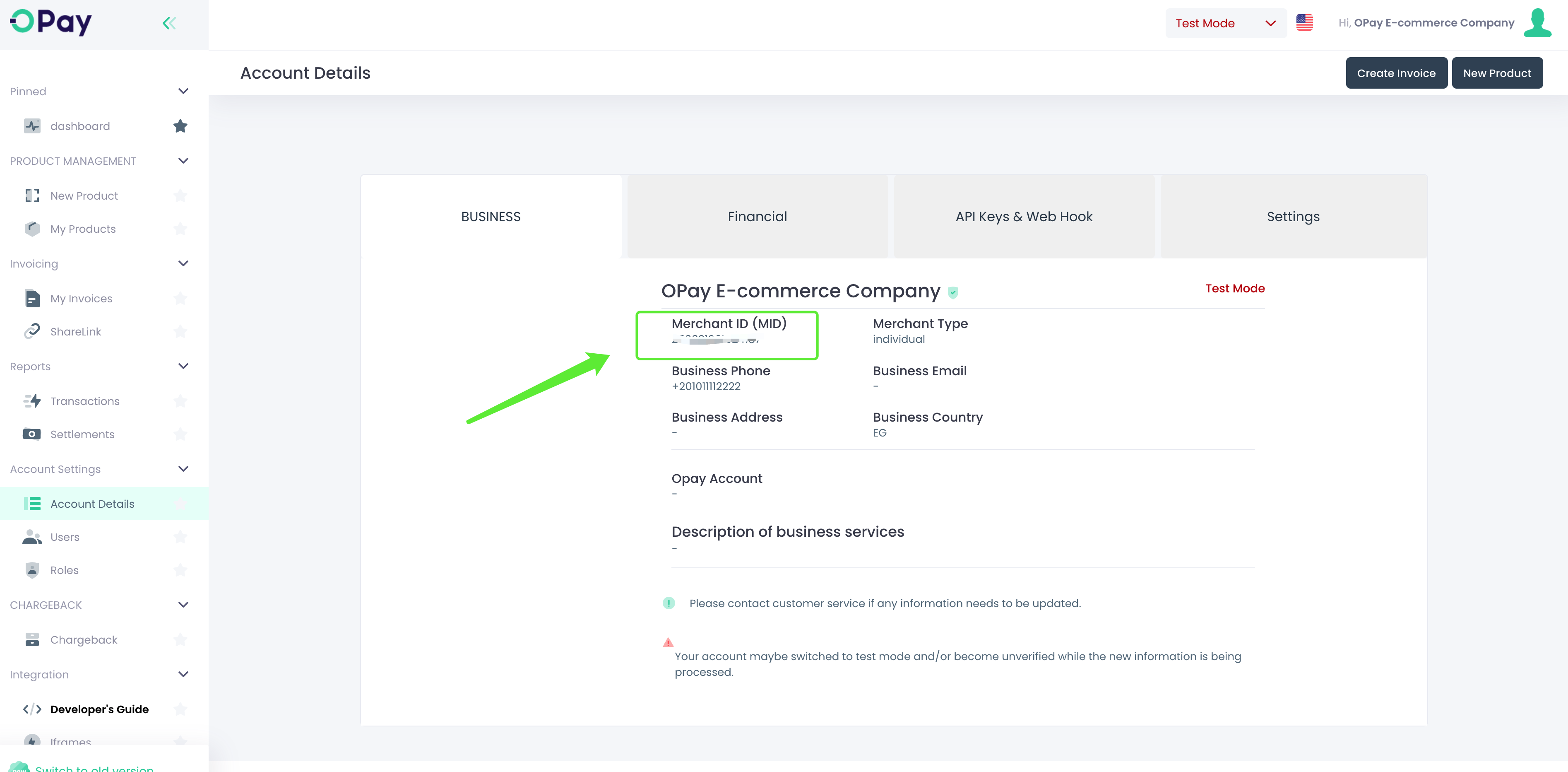Viewport: 1568px width, 772px height.
Task: Click the Business Country value EG
Action: tap(880, 433)
